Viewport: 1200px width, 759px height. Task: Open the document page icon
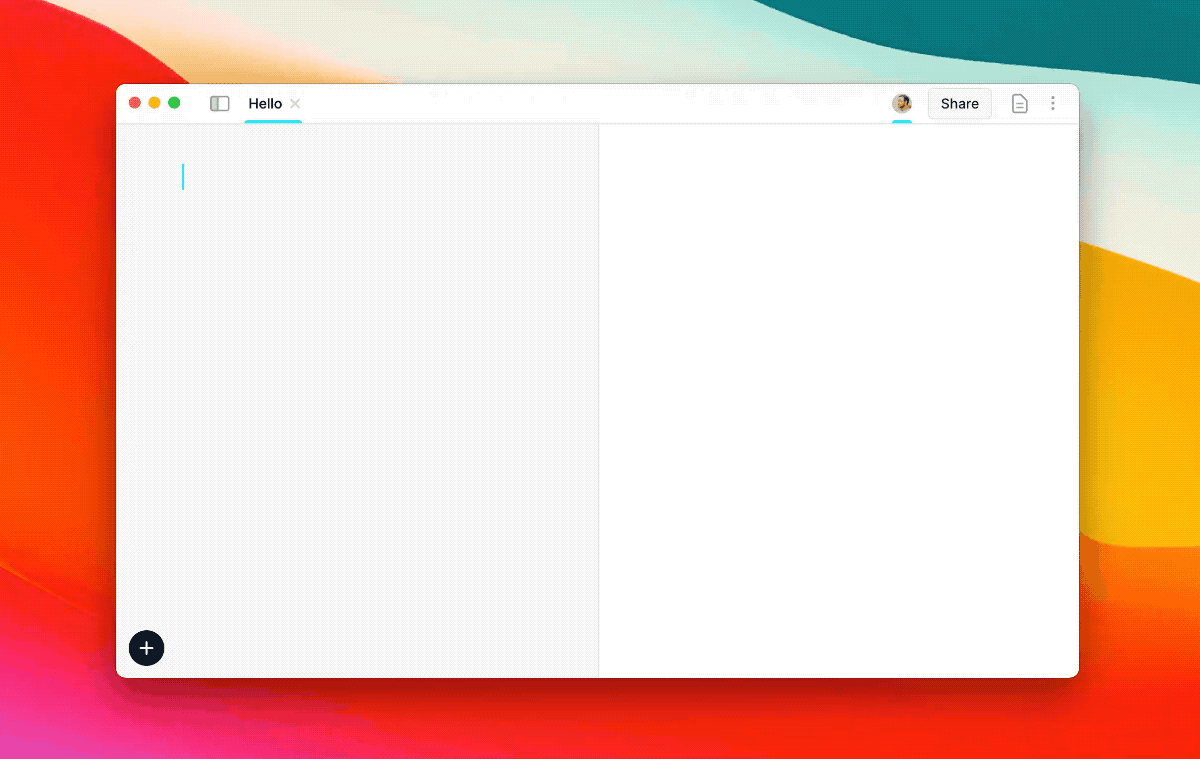point(1020,103)
